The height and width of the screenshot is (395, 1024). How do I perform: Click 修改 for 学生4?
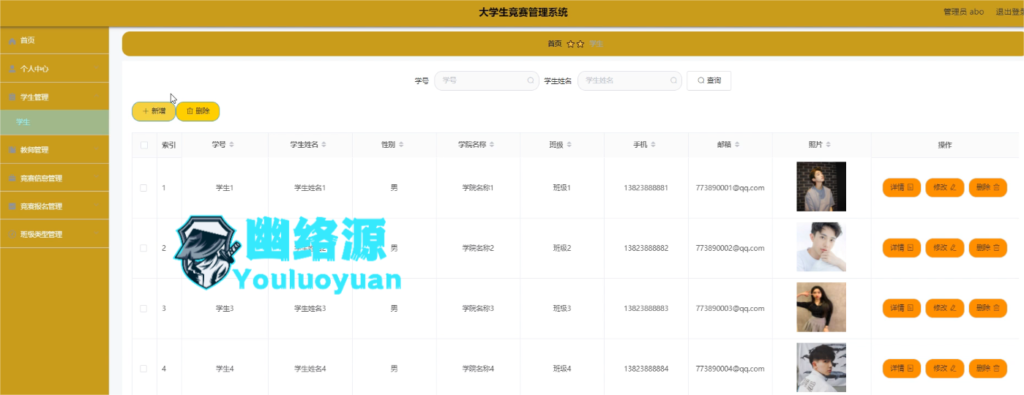pyautogui.click(x=944, y=369)
